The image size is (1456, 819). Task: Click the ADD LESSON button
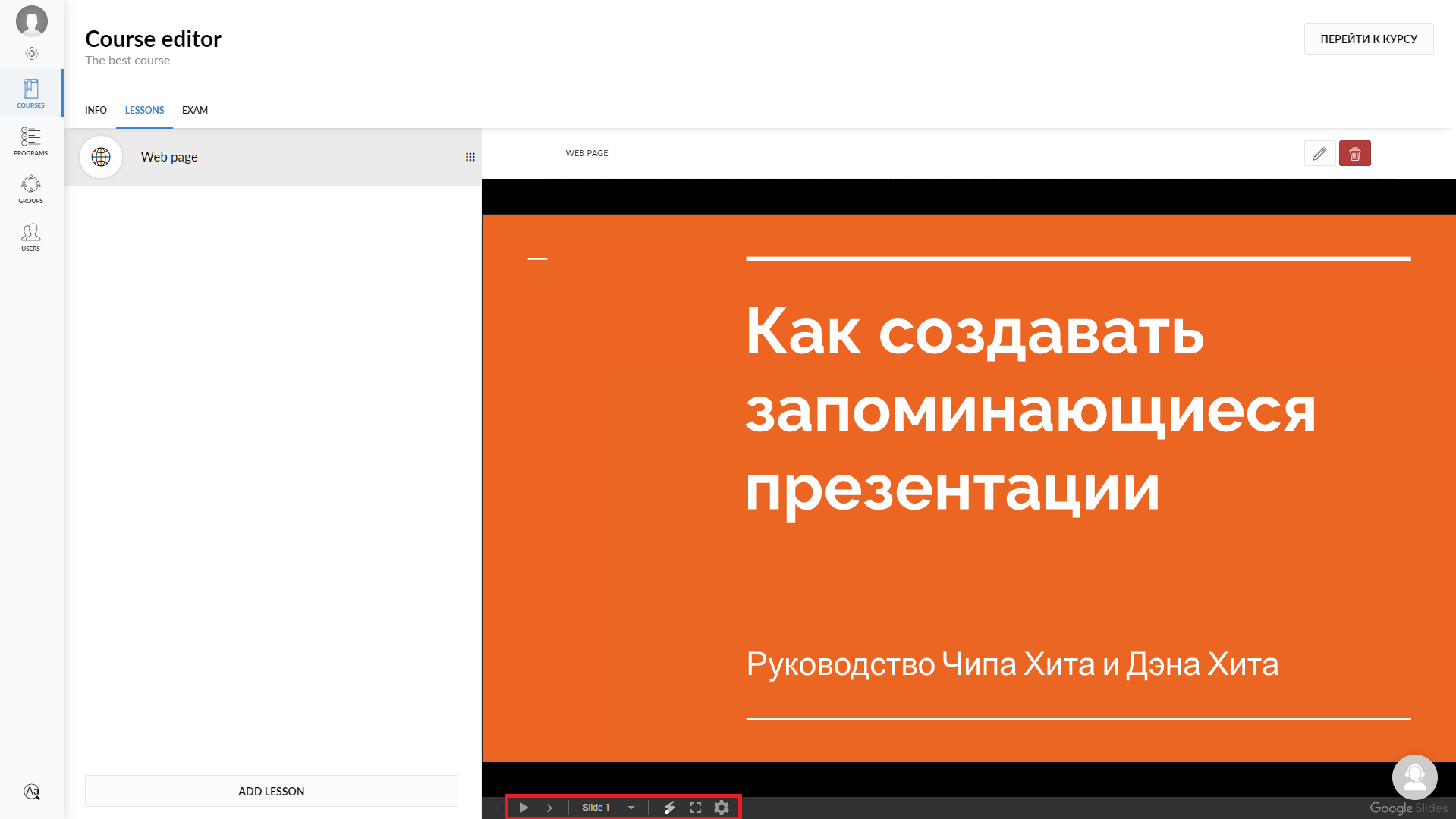tap(271, 791)
